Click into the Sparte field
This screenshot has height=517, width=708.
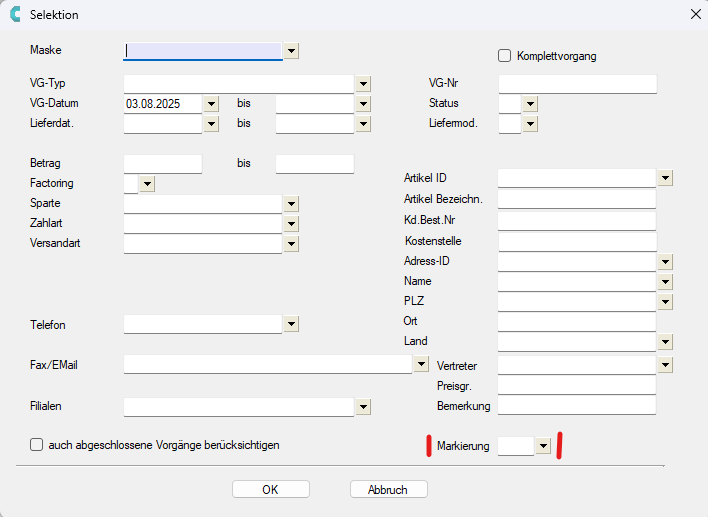(203, 204)
